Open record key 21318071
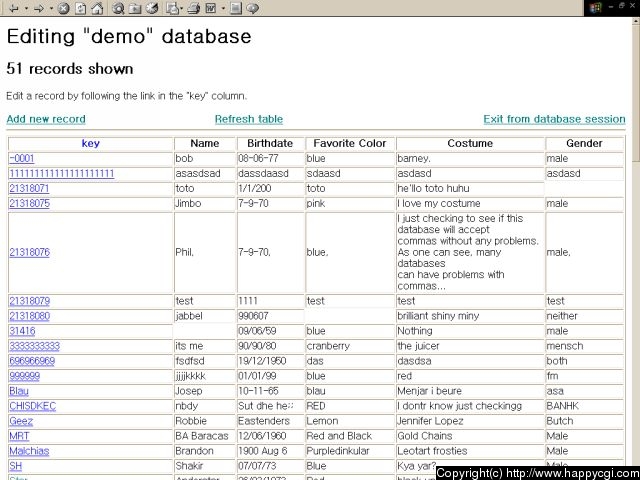Screen dimensions: 640x480 pos(29,189)
